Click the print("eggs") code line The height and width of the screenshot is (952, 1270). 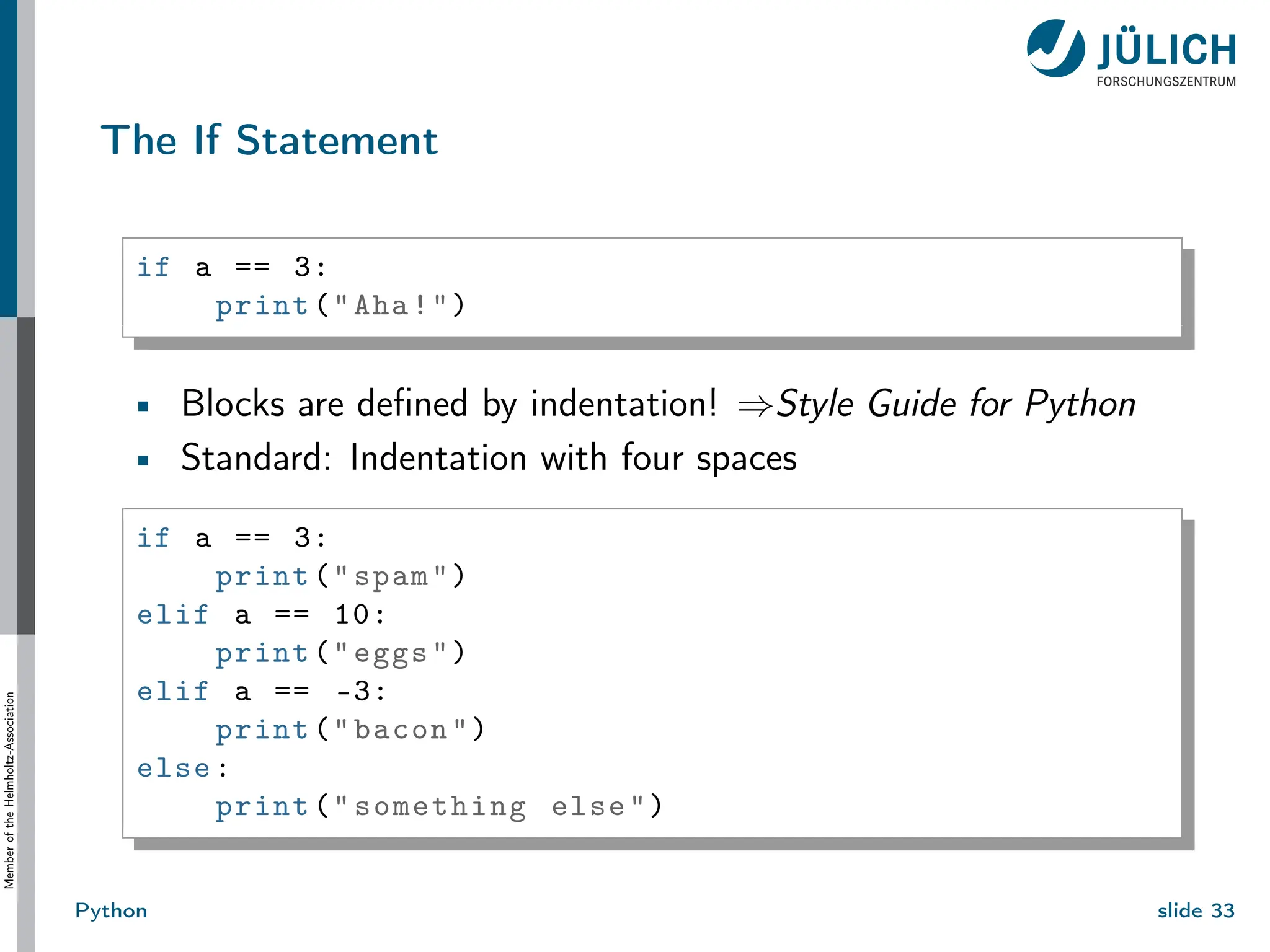(340, 654)
